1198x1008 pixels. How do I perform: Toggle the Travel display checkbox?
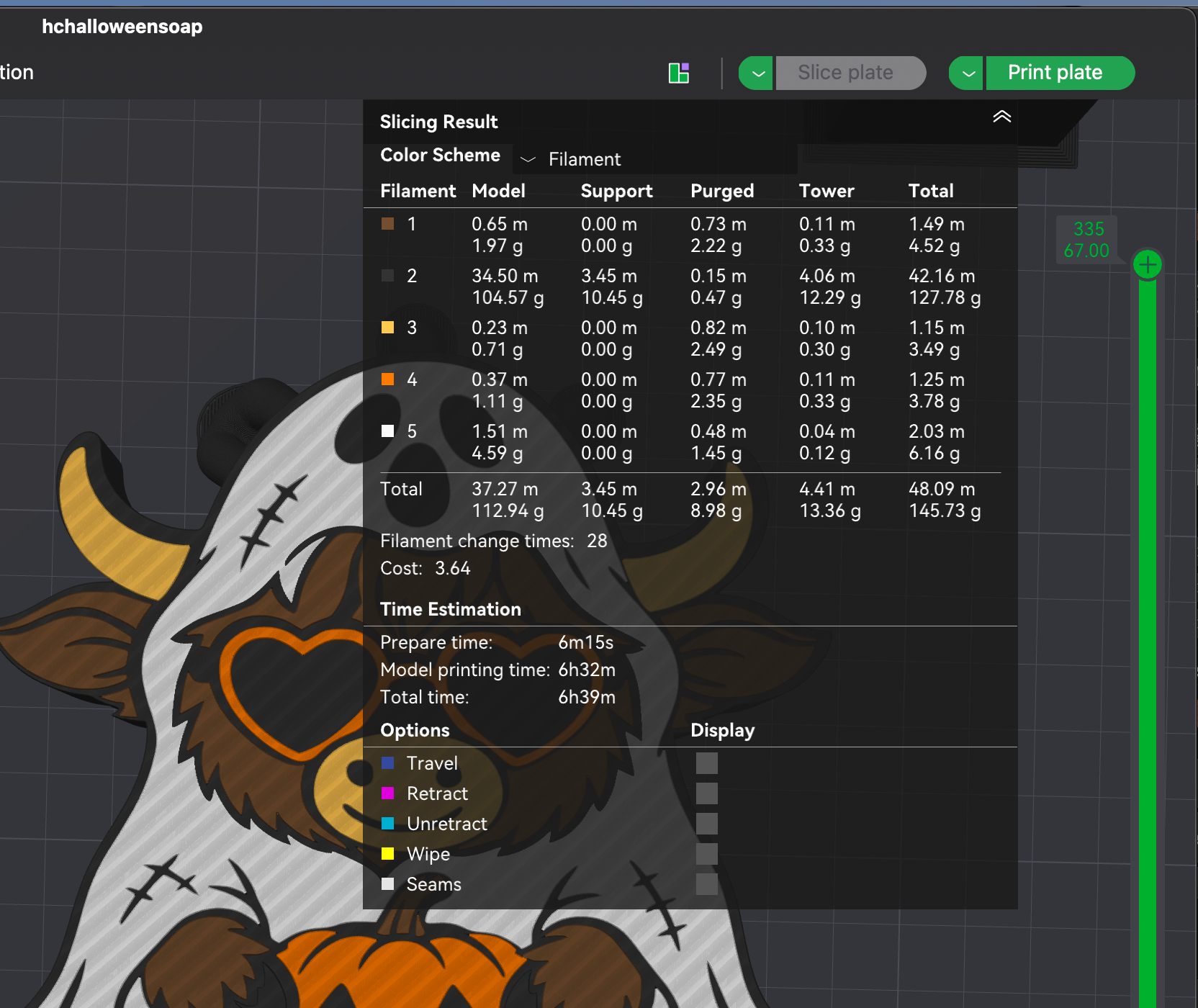coord(707,763)
